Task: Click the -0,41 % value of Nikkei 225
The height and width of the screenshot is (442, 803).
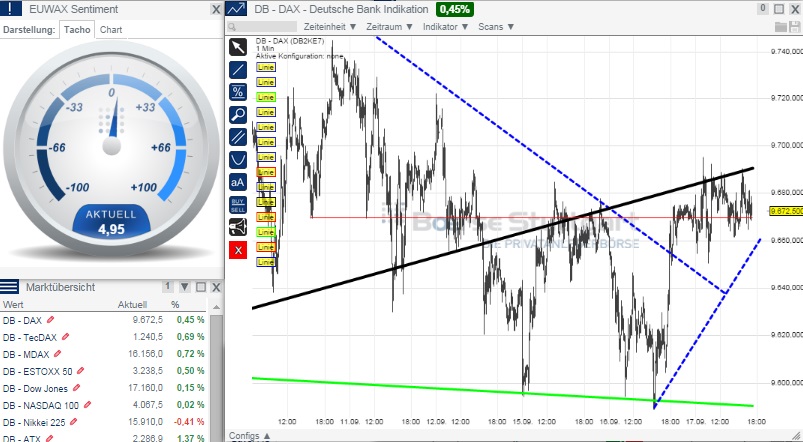Action: tap(191, 422)
